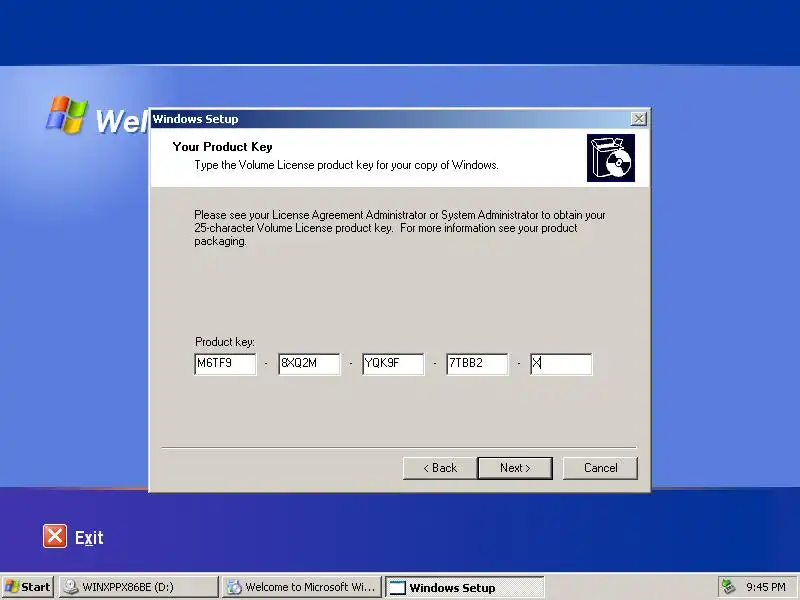Viewport: 800px width, 600px height.
Task: Click the 'Product key:' label
Action: click(x=224, y=341)
